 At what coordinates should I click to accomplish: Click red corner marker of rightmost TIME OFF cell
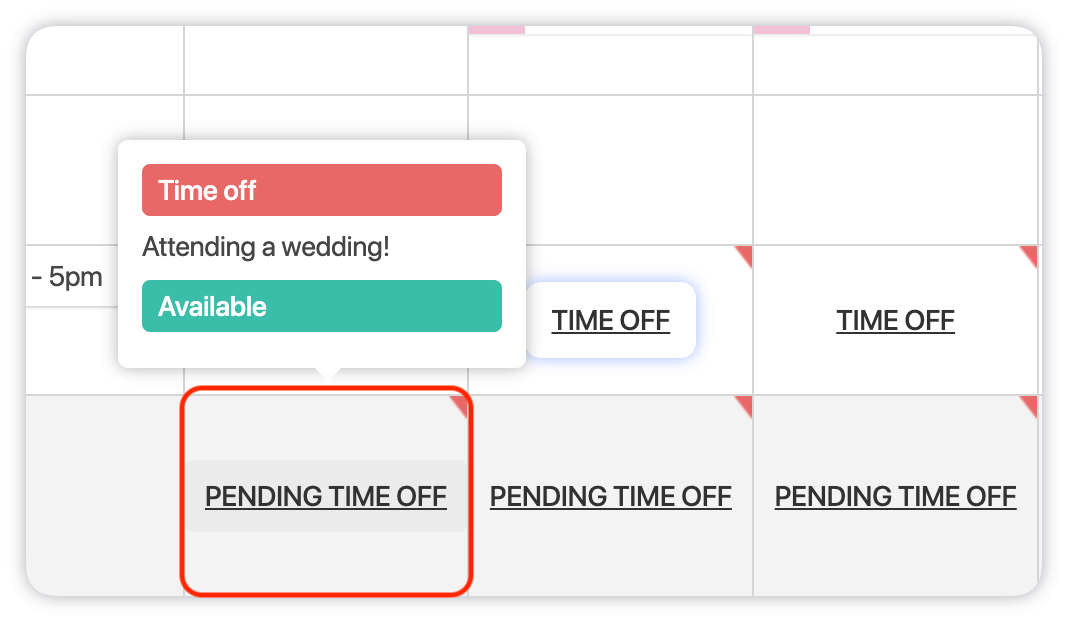(x=1030, y=254)
